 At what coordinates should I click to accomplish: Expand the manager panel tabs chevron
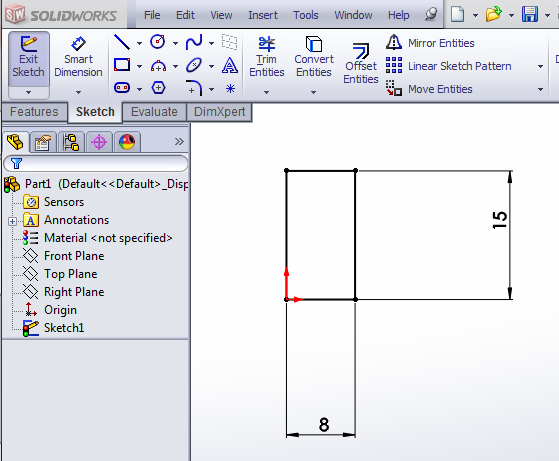click(x=179, y=142)
